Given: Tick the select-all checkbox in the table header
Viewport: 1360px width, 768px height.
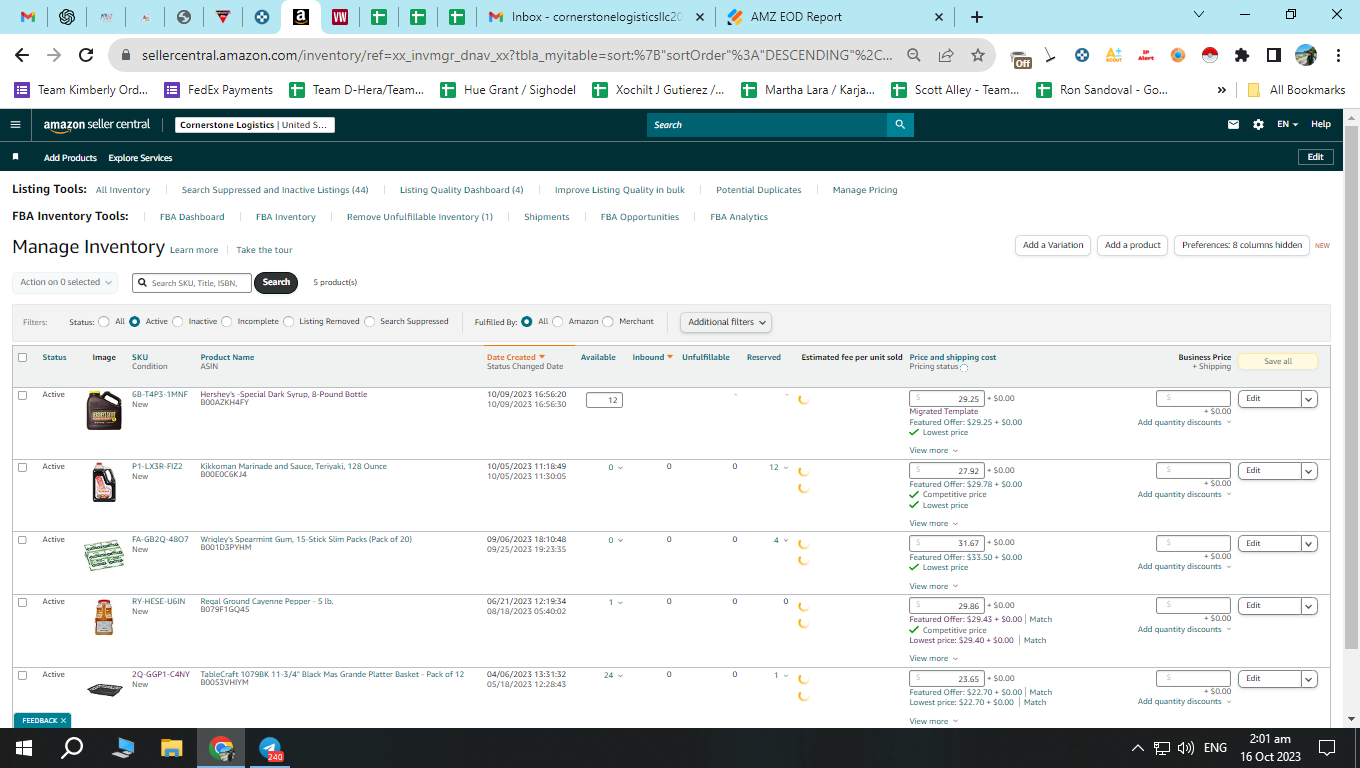Looking at the screenshot, I should tap(23, 358).
